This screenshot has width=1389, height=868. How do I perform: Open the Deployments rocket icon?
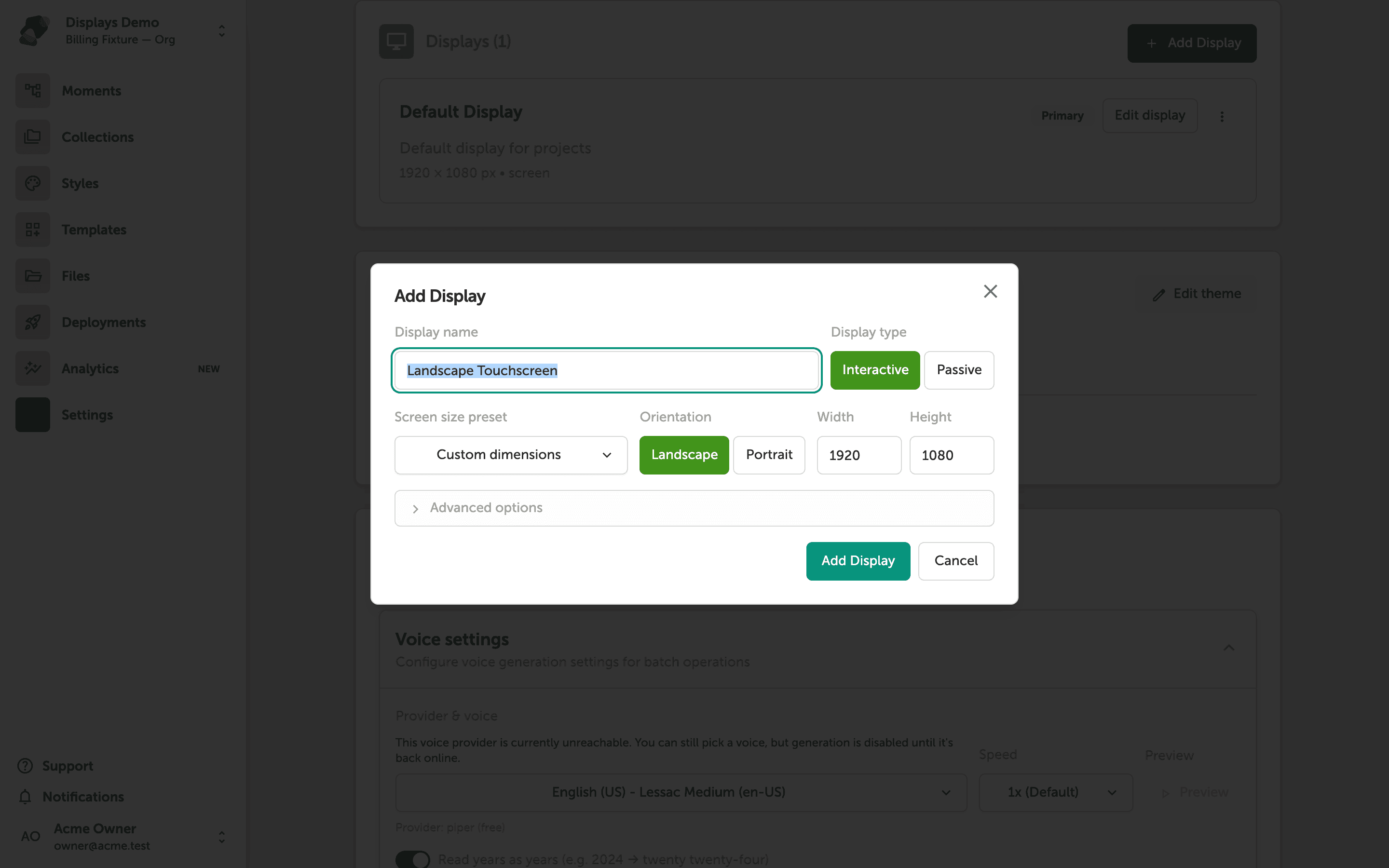point(33,322)
